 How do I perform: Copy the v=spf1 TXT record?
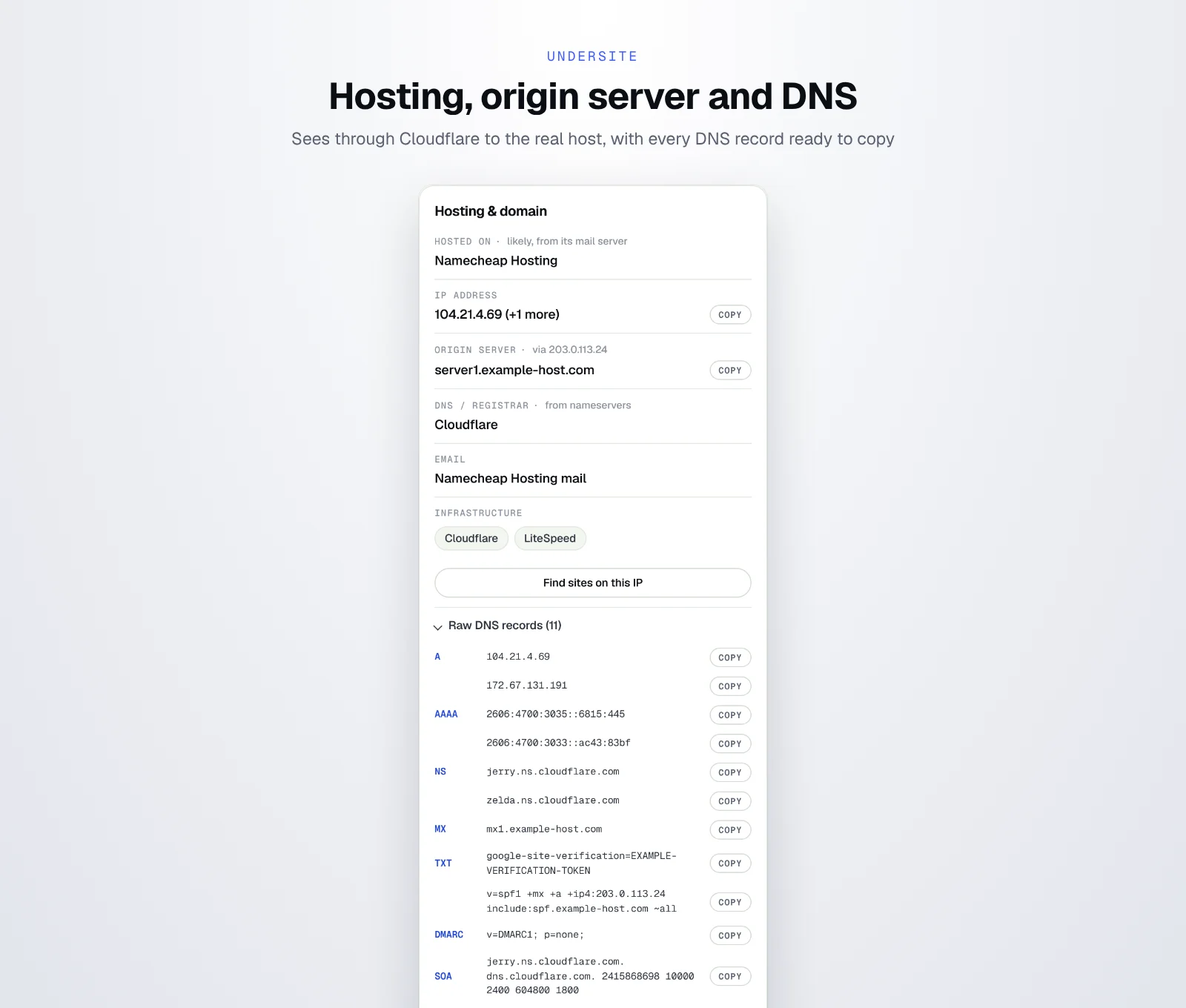730,902
